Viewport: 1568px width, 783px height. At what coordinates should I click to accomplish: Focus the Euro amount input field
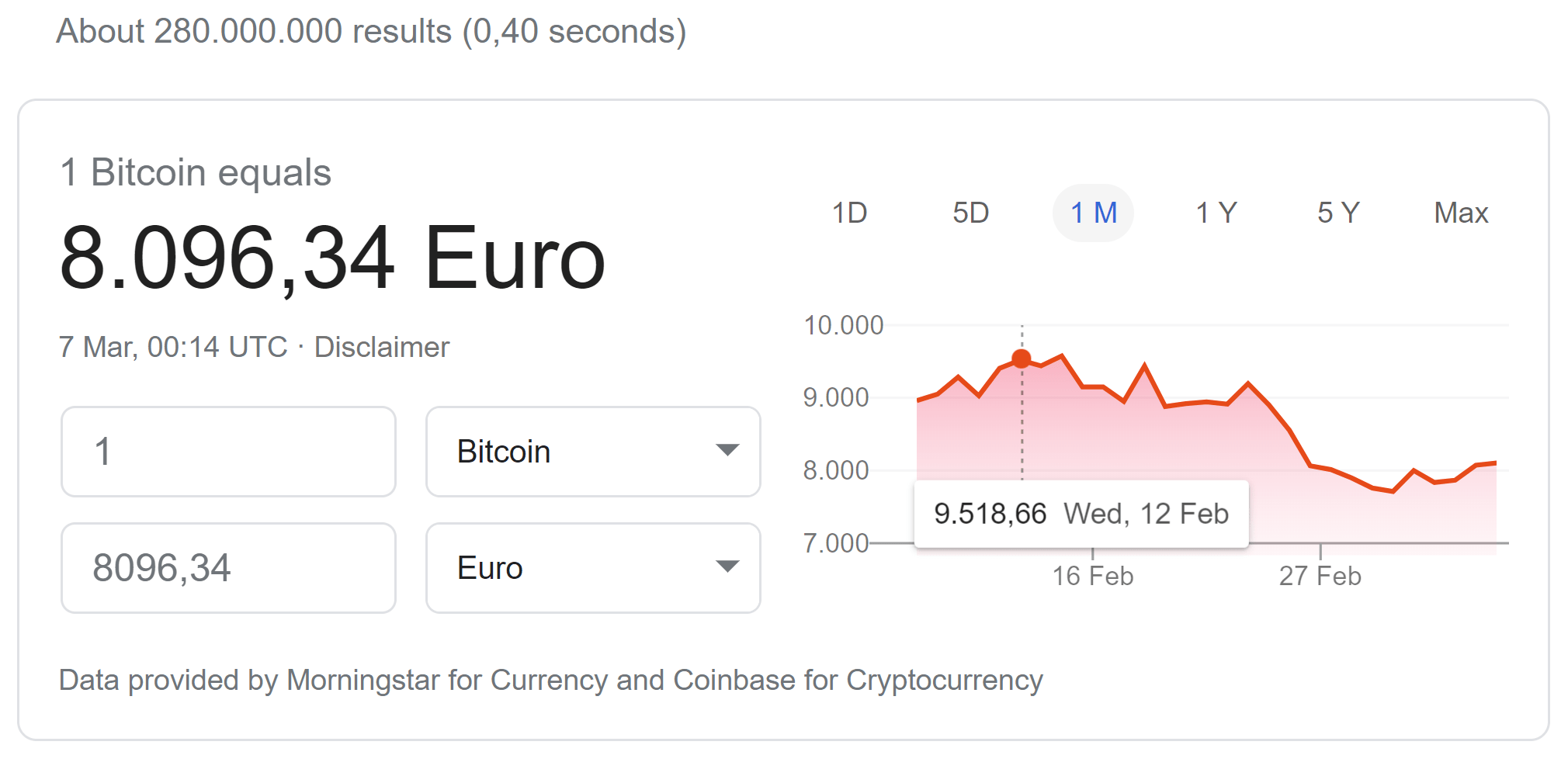228,568
